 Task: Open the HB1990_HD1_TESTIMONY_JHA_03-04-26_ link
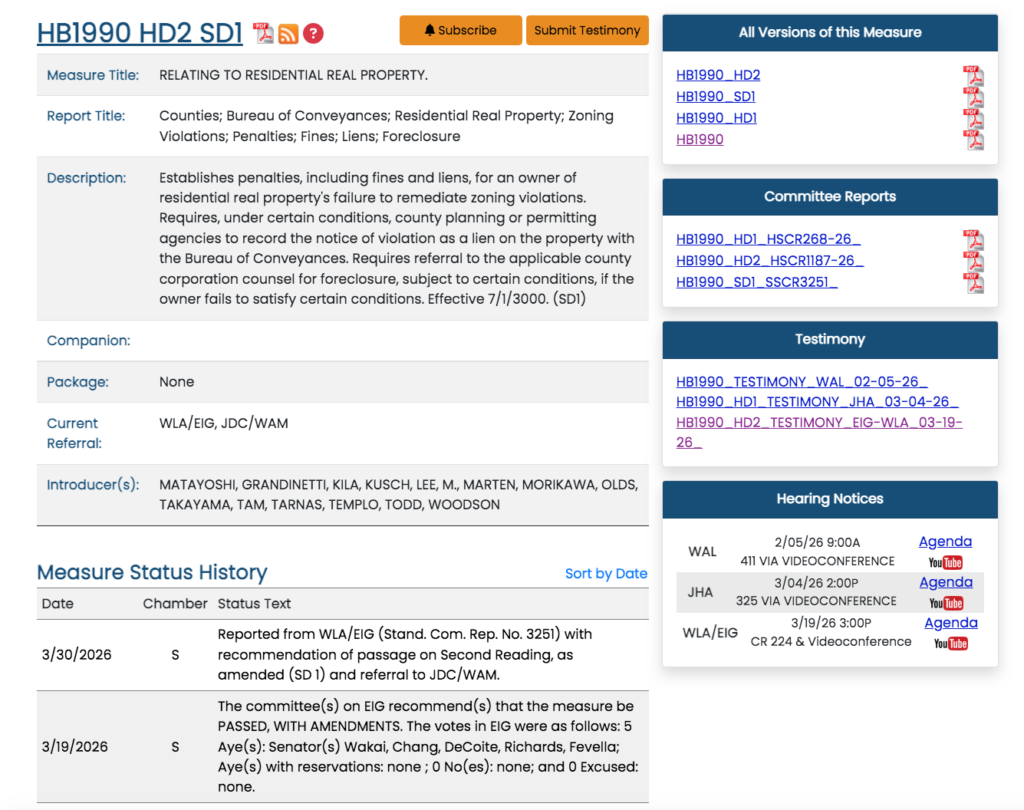[817, 401]
